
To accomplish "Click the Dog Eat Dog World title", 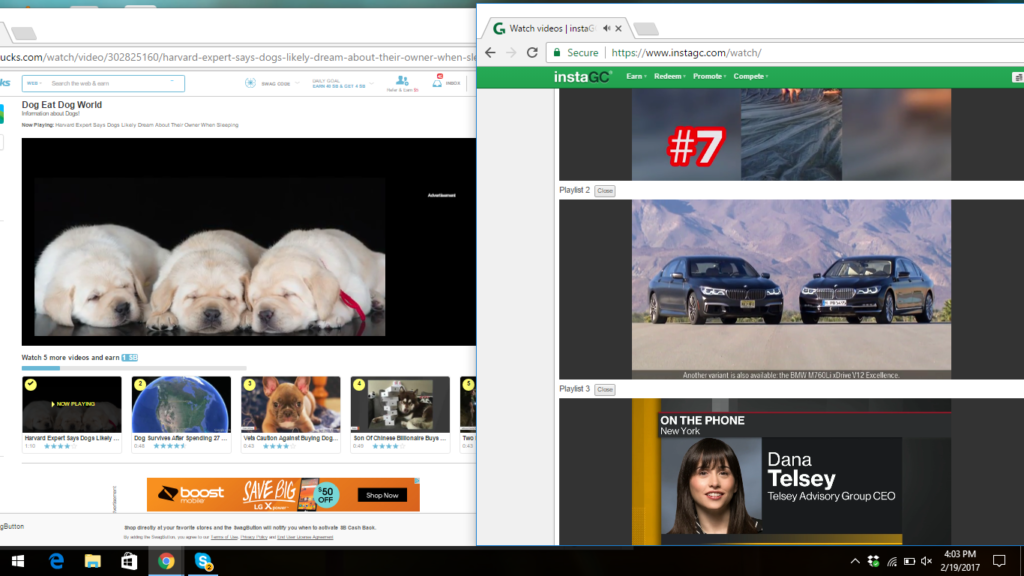I will (61, 104).
